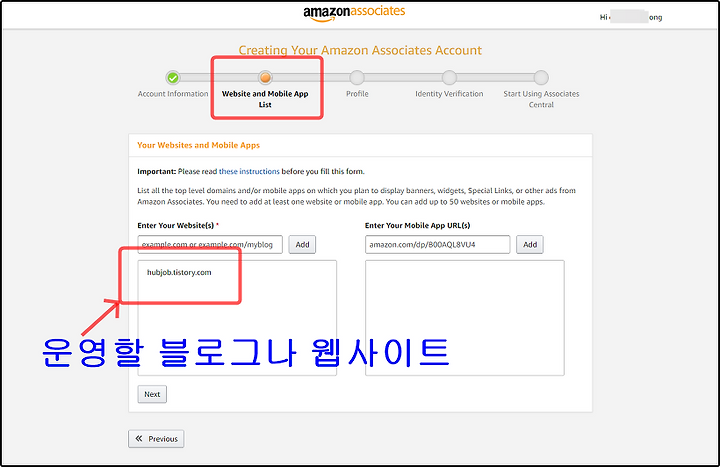Click Add button next to website field
The width and height of the screenshot is (720, 467).
point(302,244)
